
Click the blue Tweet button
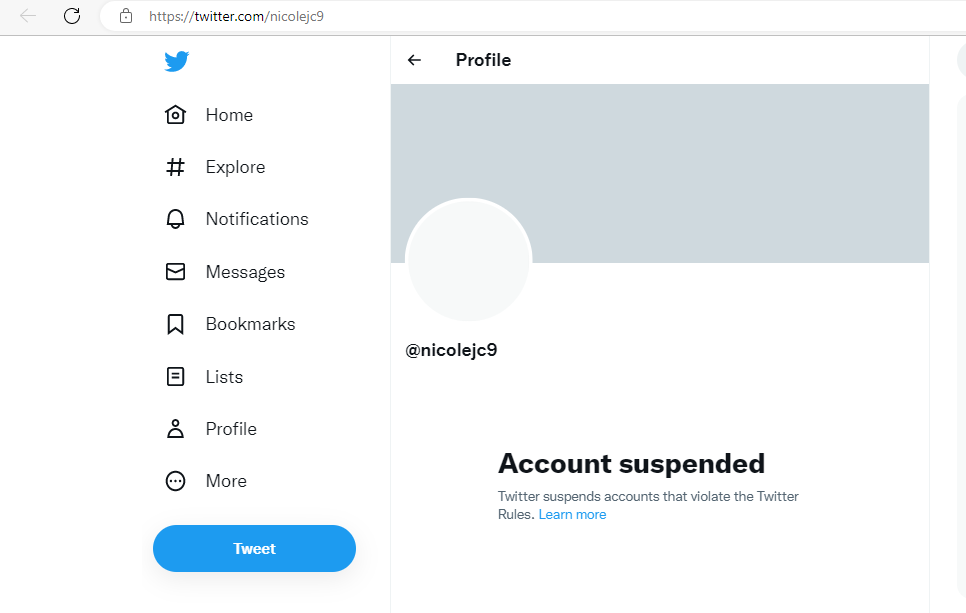[254, 548]
